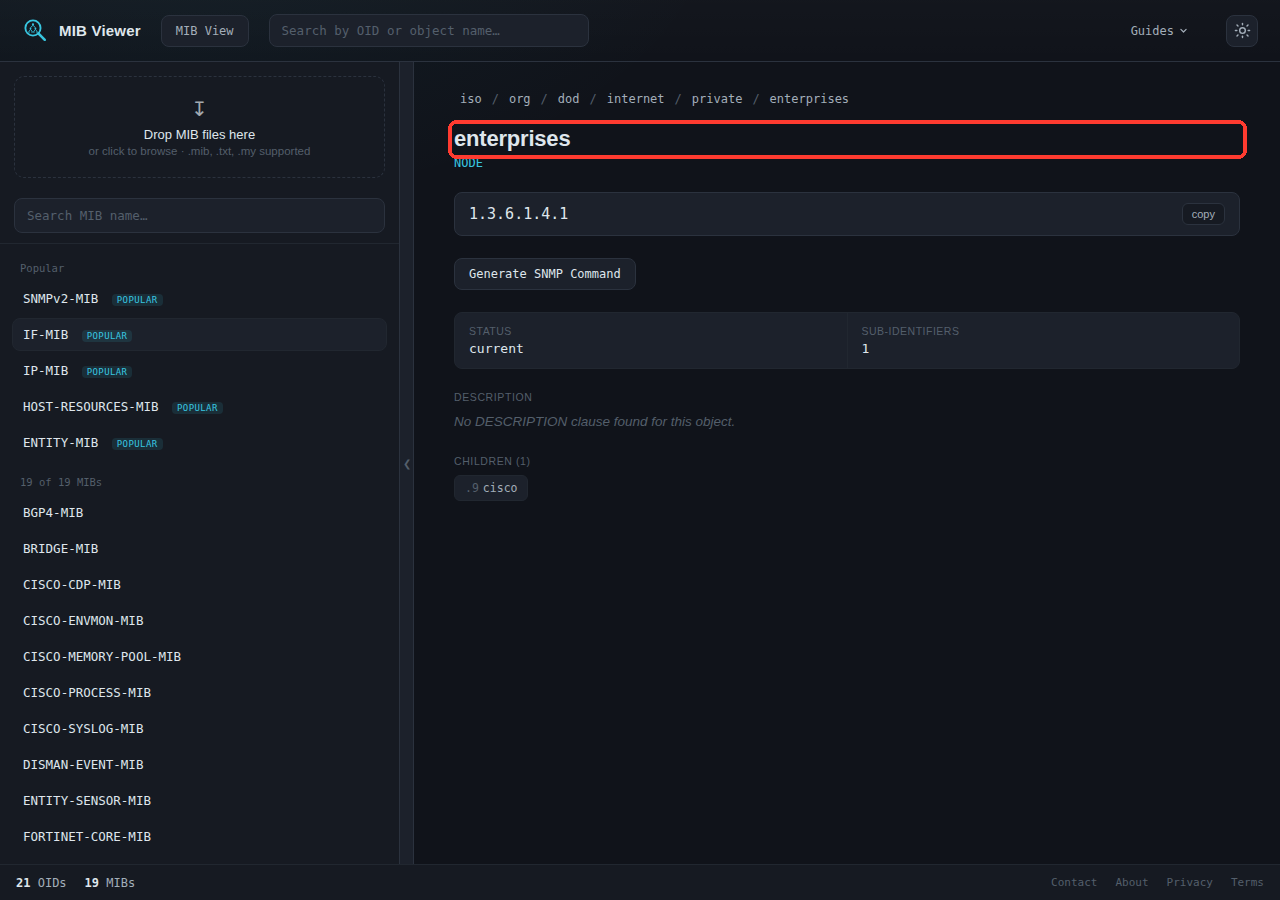Click the "19 of 19 MIBs" label
This screenshot has height=900, width=1280.
[61, 482]
